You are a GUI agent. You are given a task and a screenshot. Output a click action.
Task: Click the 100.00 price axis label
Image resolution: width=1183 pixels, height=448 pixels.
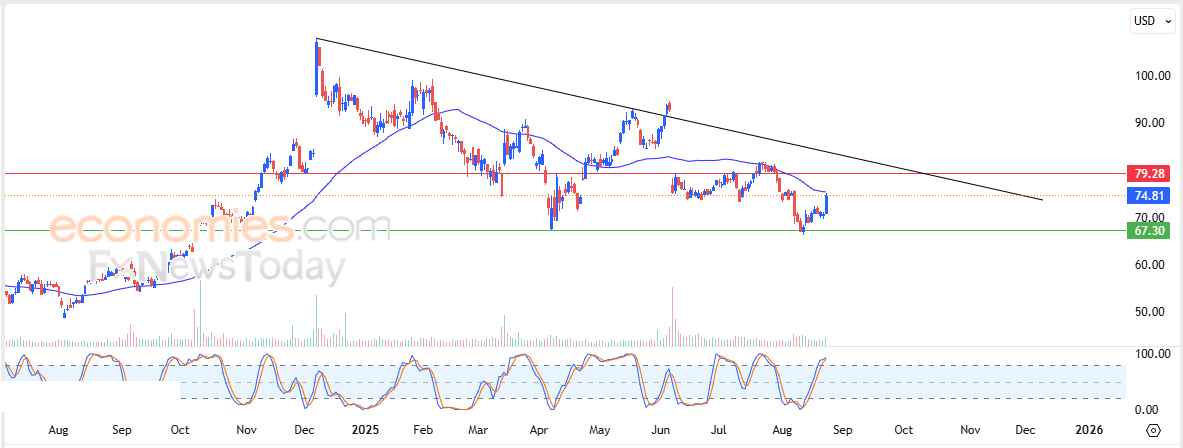(x=1151, y=75)
